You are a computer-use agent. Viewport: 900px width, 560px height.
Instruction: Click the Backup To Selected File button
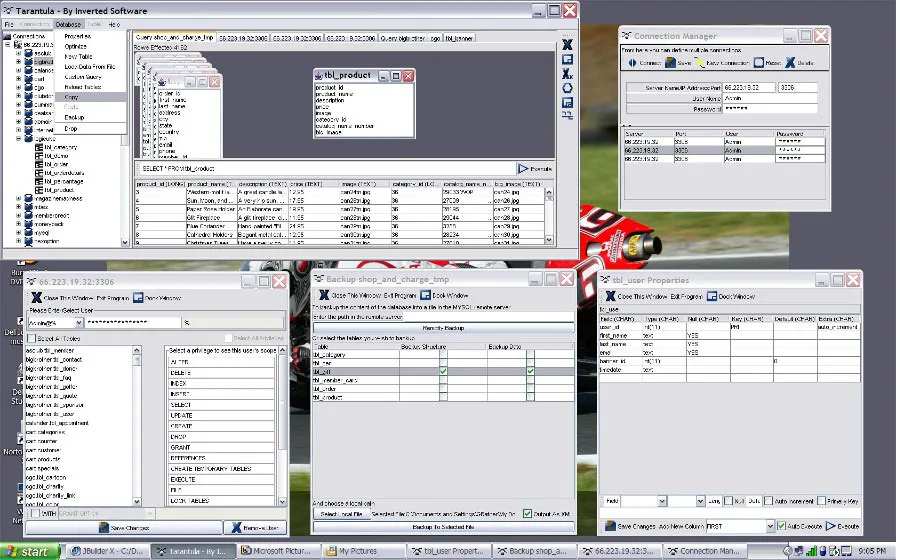tap(442, 526)
